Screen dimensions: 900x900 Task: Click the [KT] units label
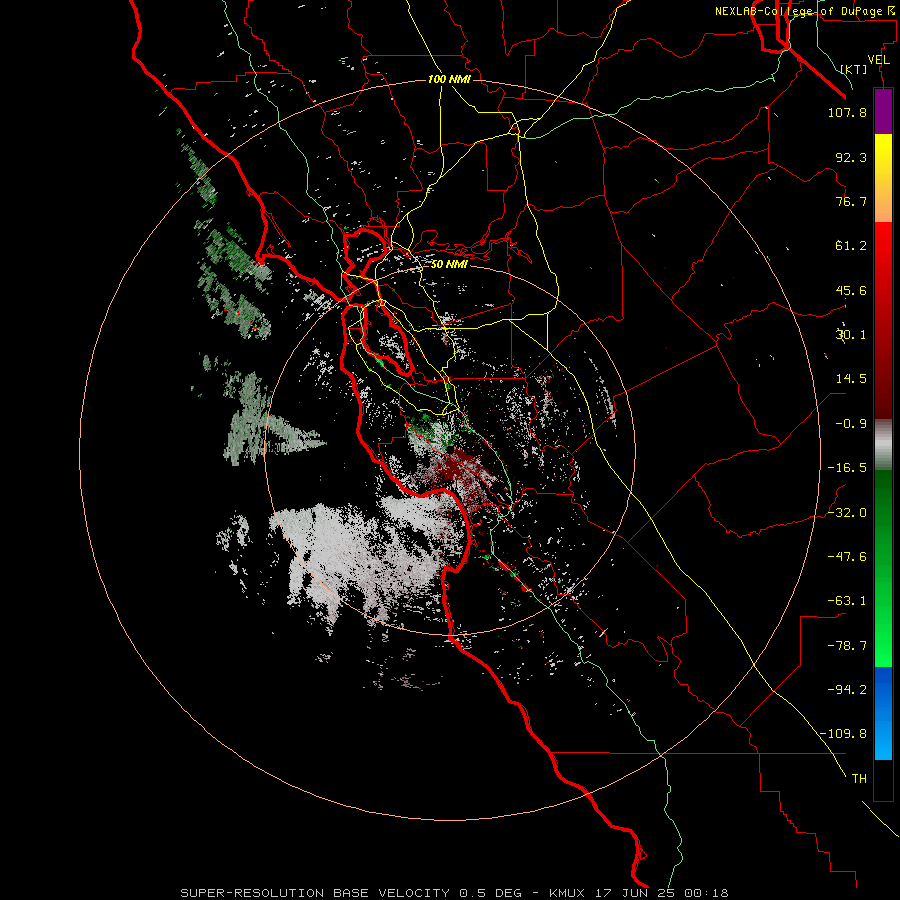854,69
